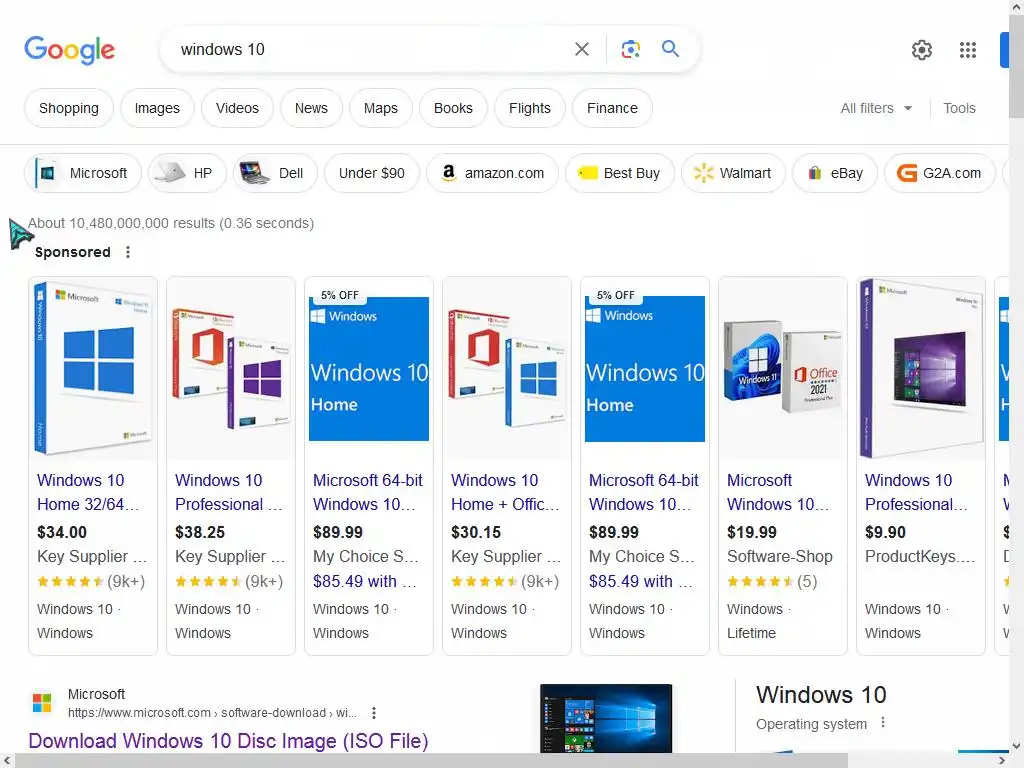Open three-dot menu beside Microsoft result URL
This screenshot has height=768, width=1024.
coord(374,712)
